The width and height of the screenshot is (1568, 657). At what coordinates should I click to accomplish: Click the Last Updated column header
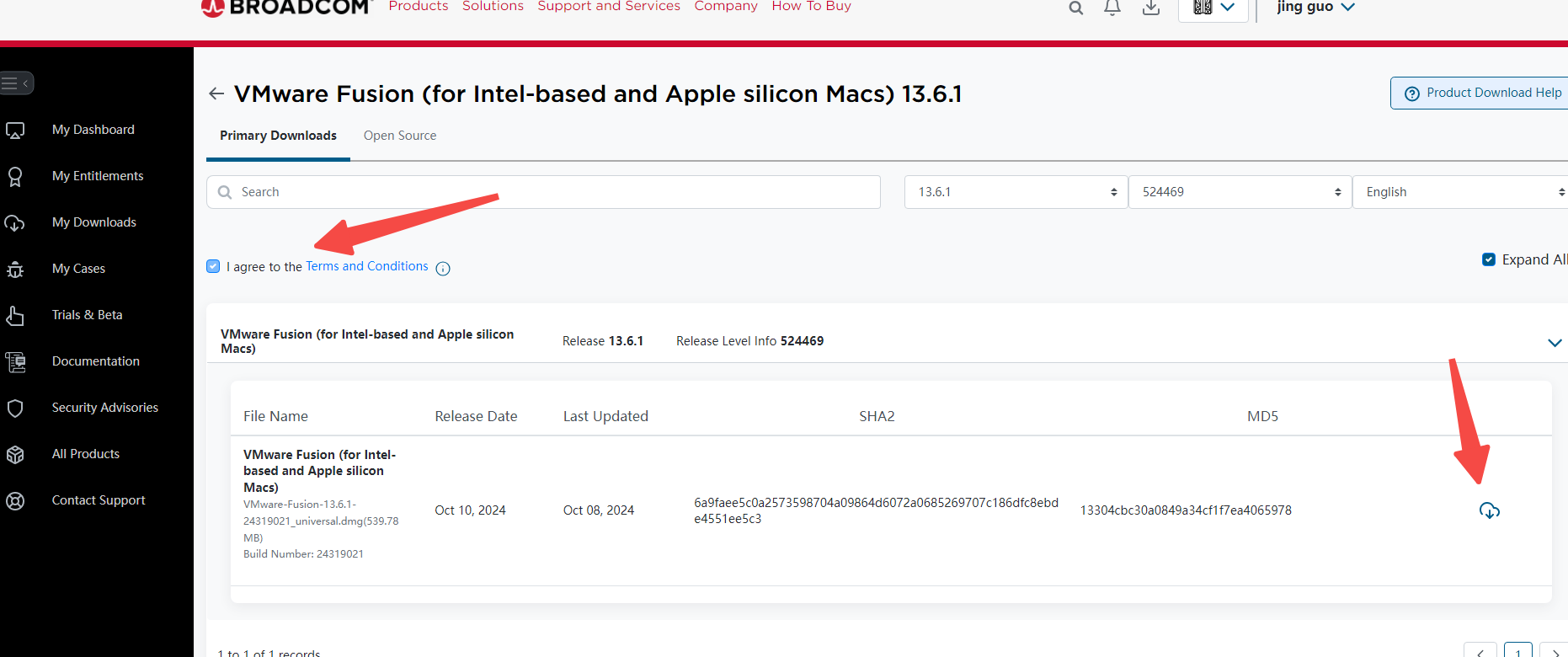pos(605,416)
